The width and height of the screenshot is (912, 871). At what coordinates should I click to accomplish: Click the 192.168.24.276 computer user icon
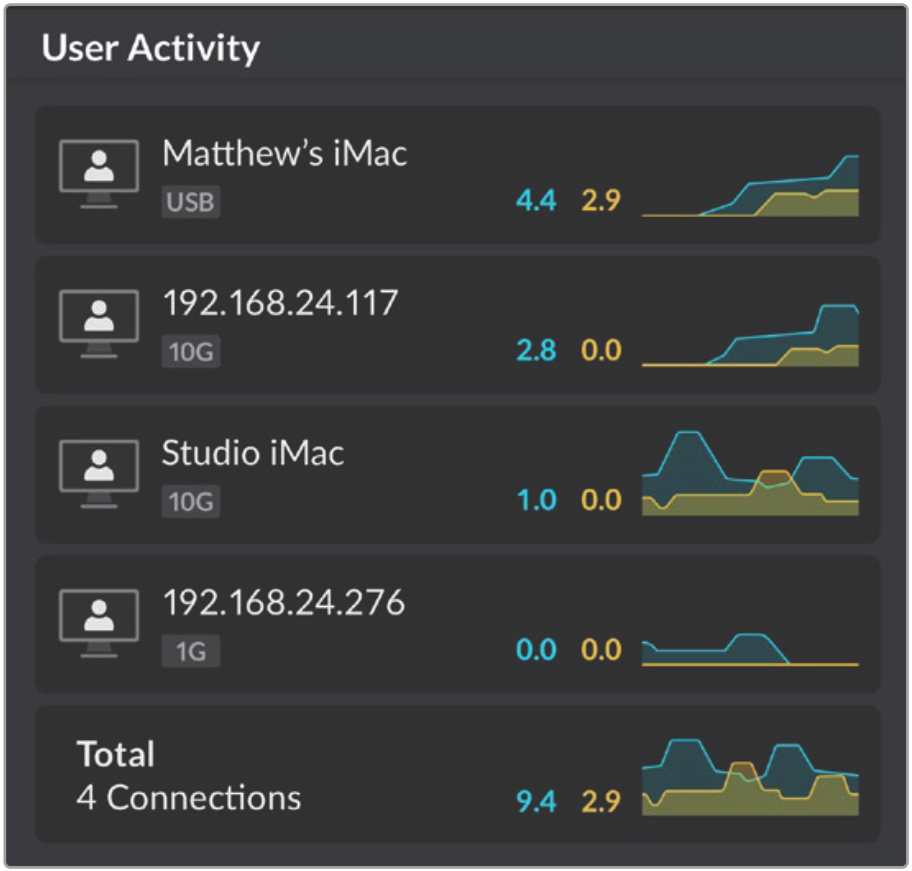coord(99,623)
